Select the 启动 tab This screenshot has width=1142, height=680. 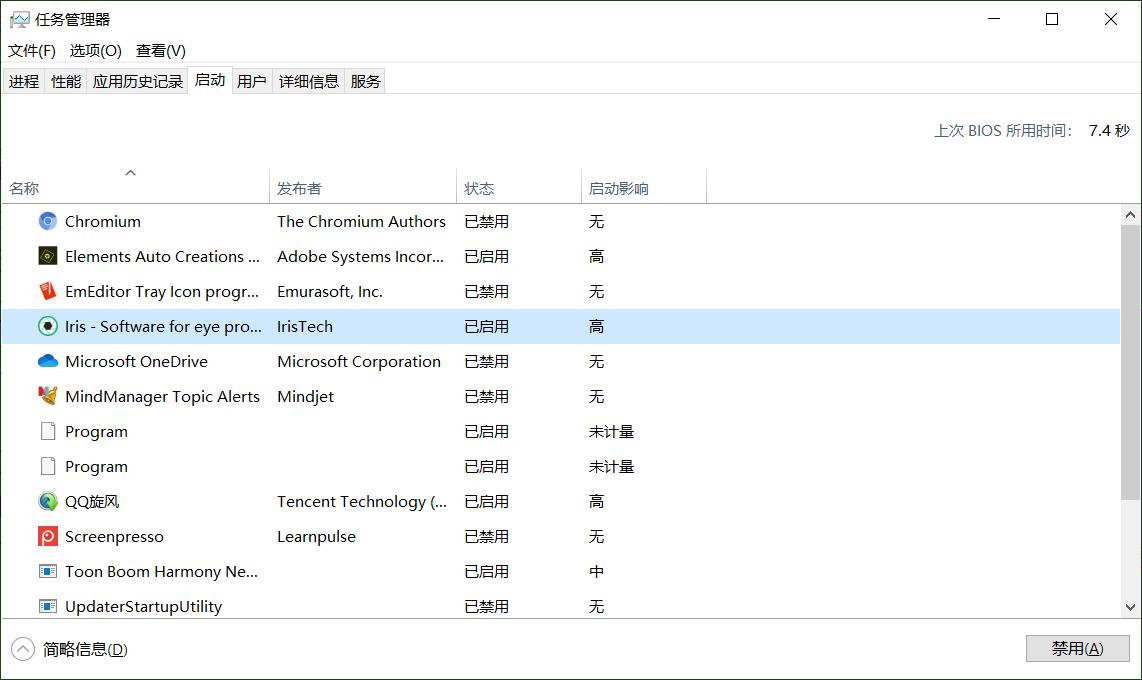(x=210, y=80)
